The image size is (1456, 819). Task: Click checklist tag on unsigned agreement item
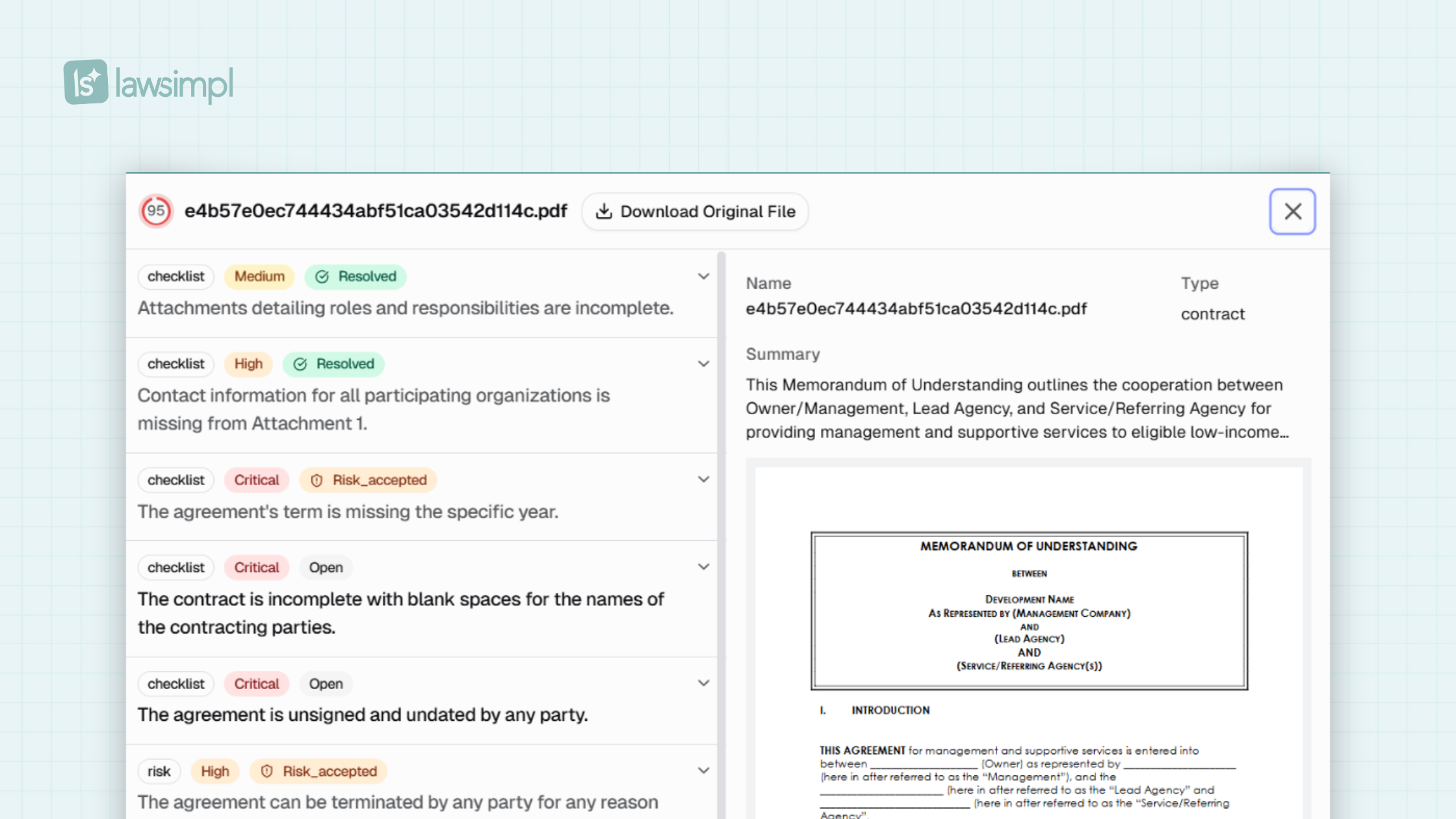[x=176, y=684]
